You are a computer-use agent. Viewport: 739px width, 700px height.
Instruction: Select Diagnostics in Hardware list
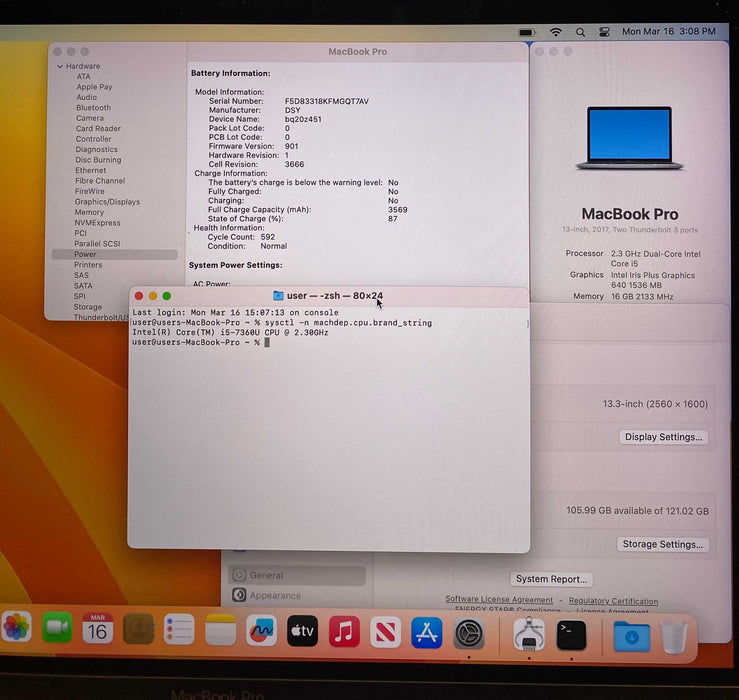click(97, 149)
